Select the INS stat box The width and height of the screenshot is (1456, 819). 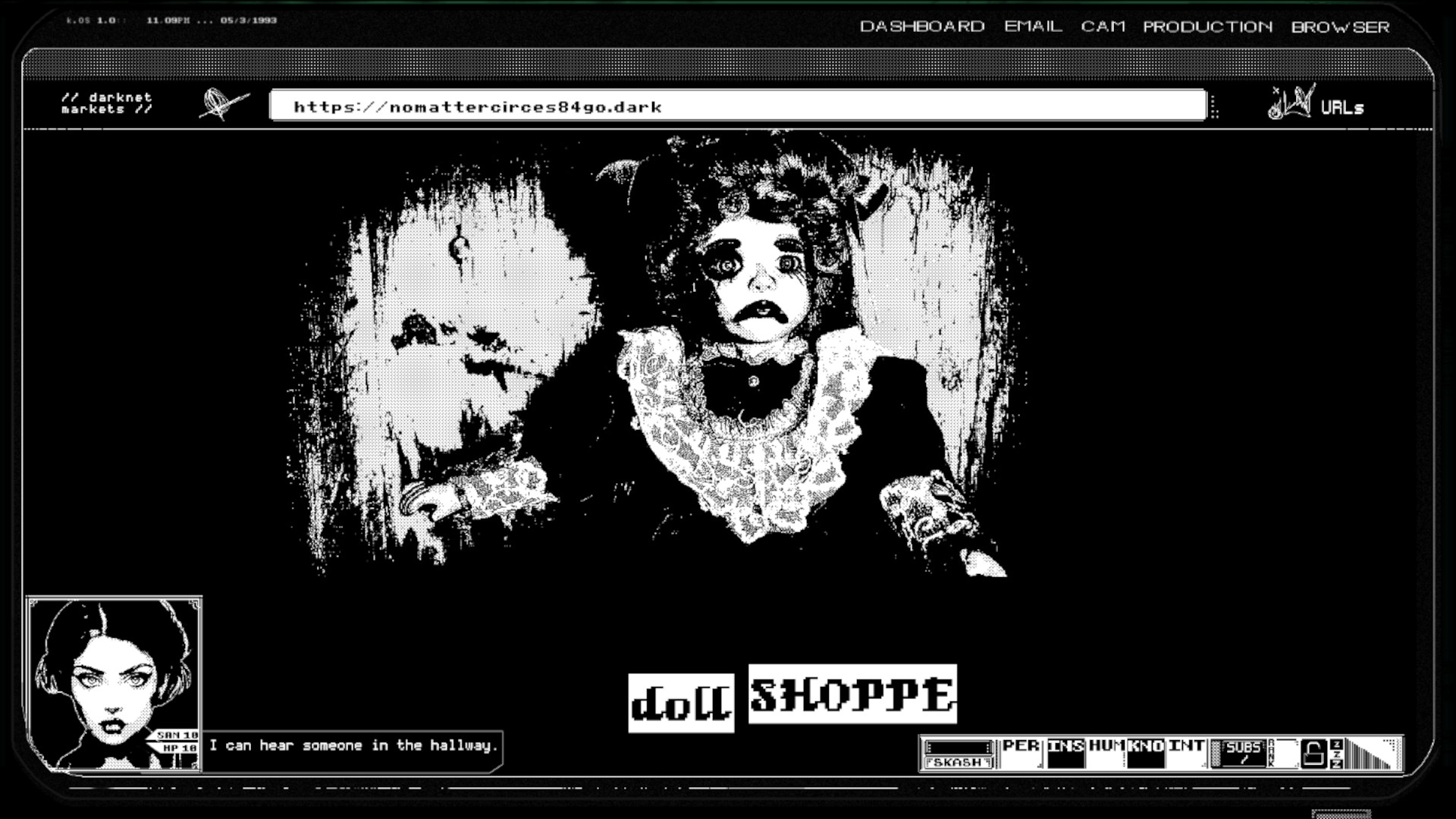(1065, 754)
